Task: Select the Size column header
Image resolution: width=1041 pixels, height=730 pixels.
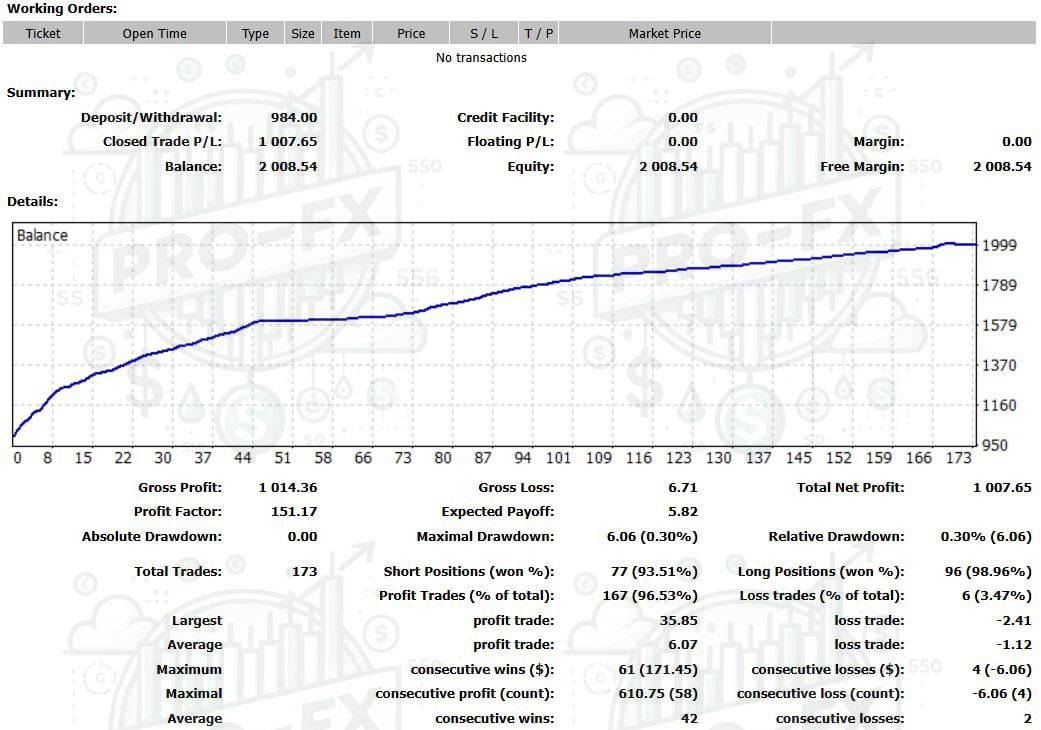Action: point(303,33)
